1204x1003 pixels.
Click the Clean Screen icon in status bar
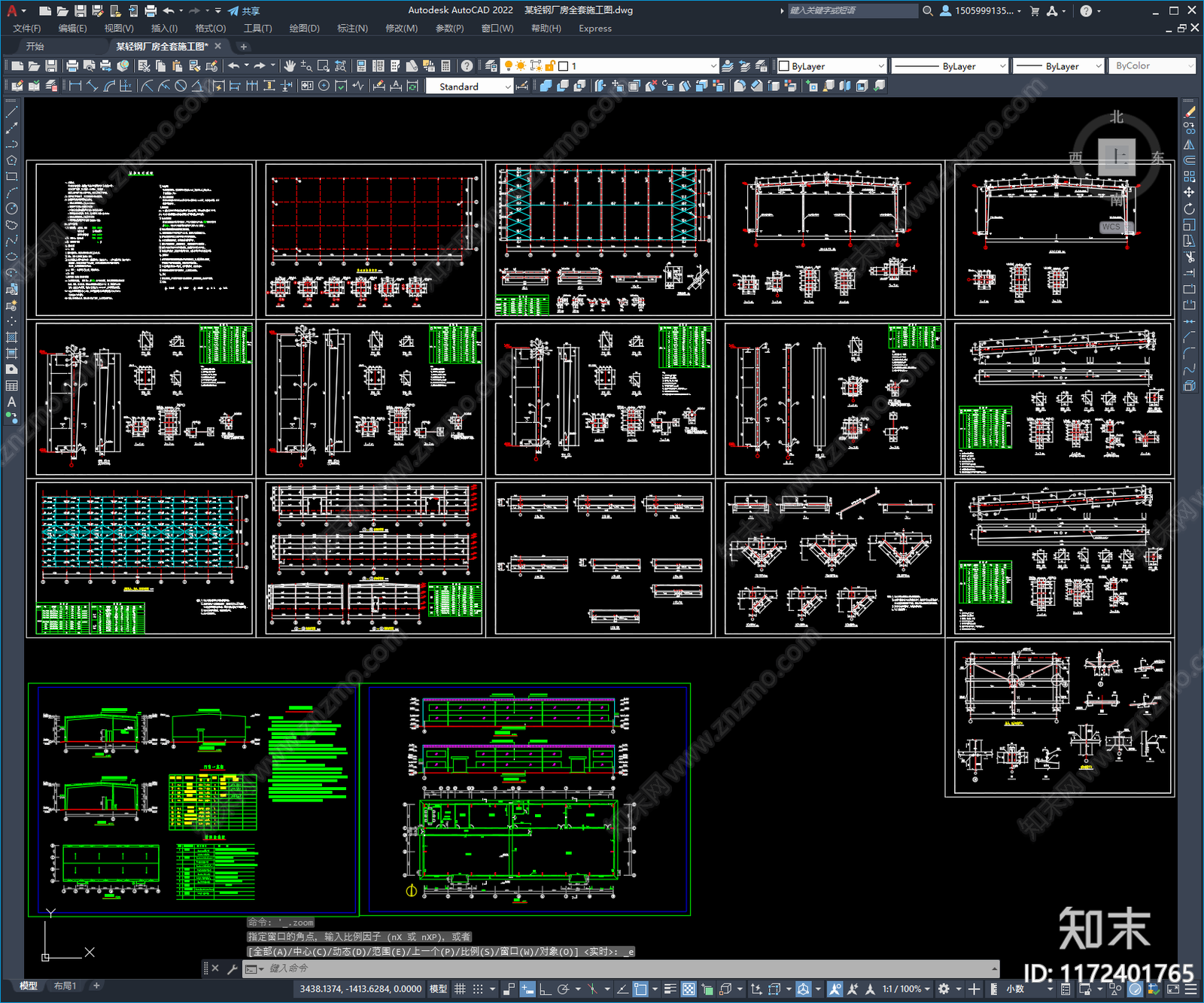pyautogui.click(x=1173, y=989)
